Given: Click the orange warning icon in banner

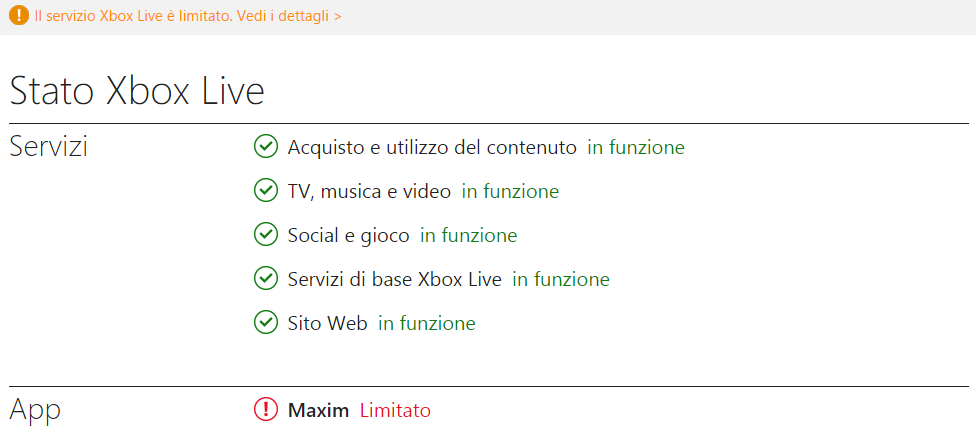Looking at the screenshot, I should click(x=18, y=17).
